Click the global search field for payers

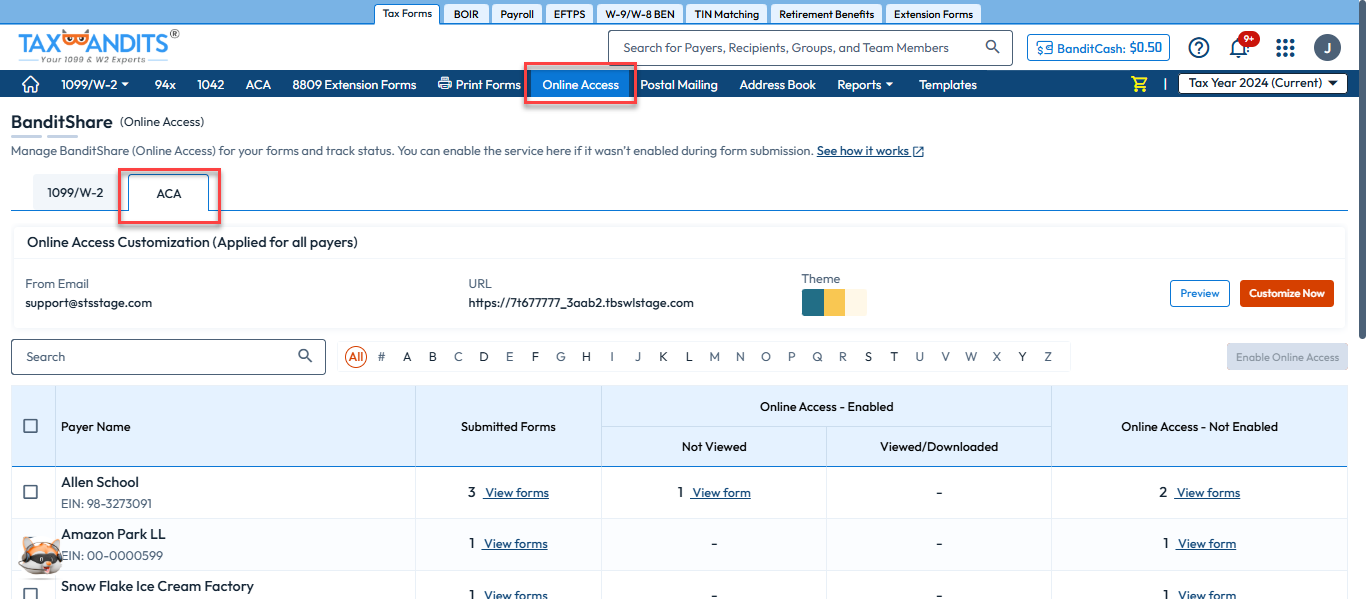pos(810,47)
